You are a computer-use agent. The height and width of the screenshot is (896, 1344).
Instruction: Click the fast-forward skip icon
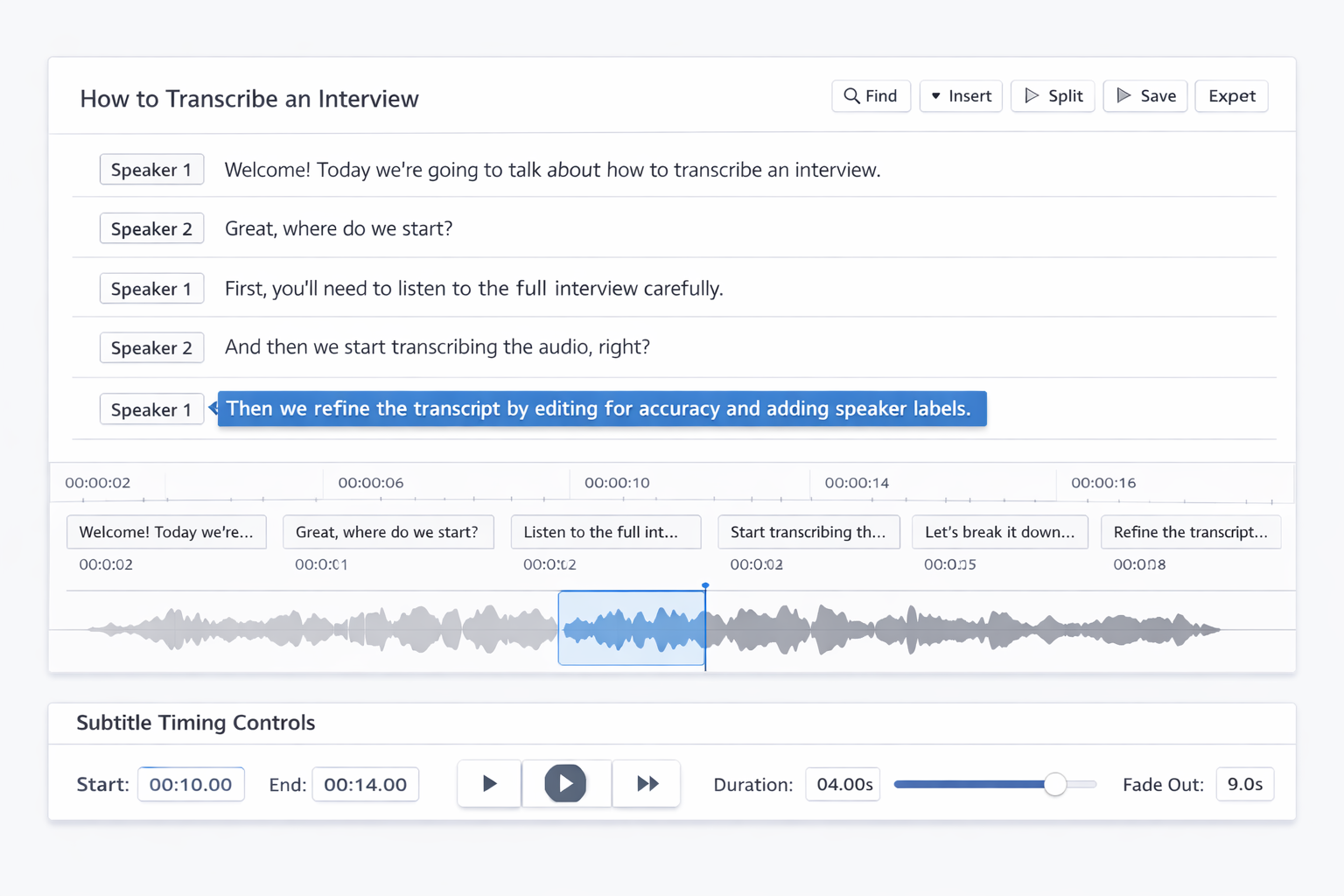pyautogui.click(x=647, y=783)
